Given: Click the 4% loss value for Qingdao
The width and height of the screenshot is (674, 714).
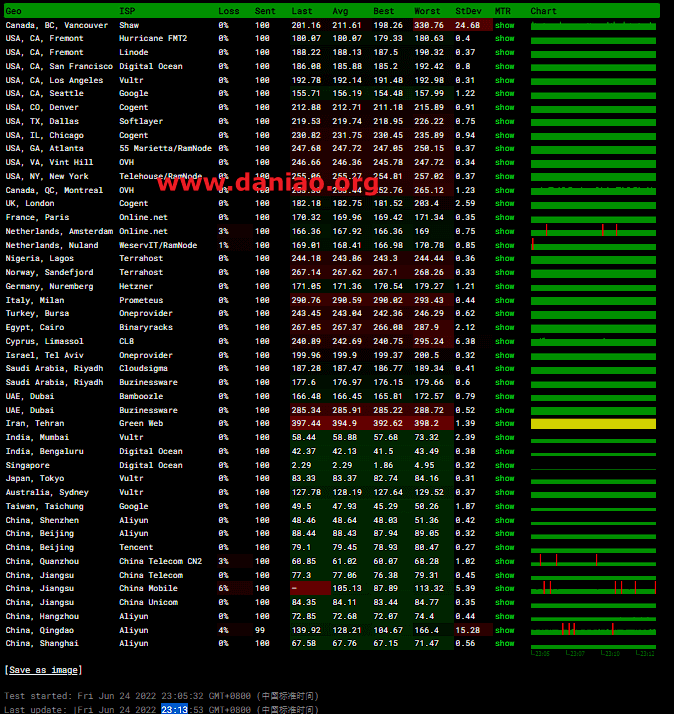Looking at the screenshot, I should point(223,630).
